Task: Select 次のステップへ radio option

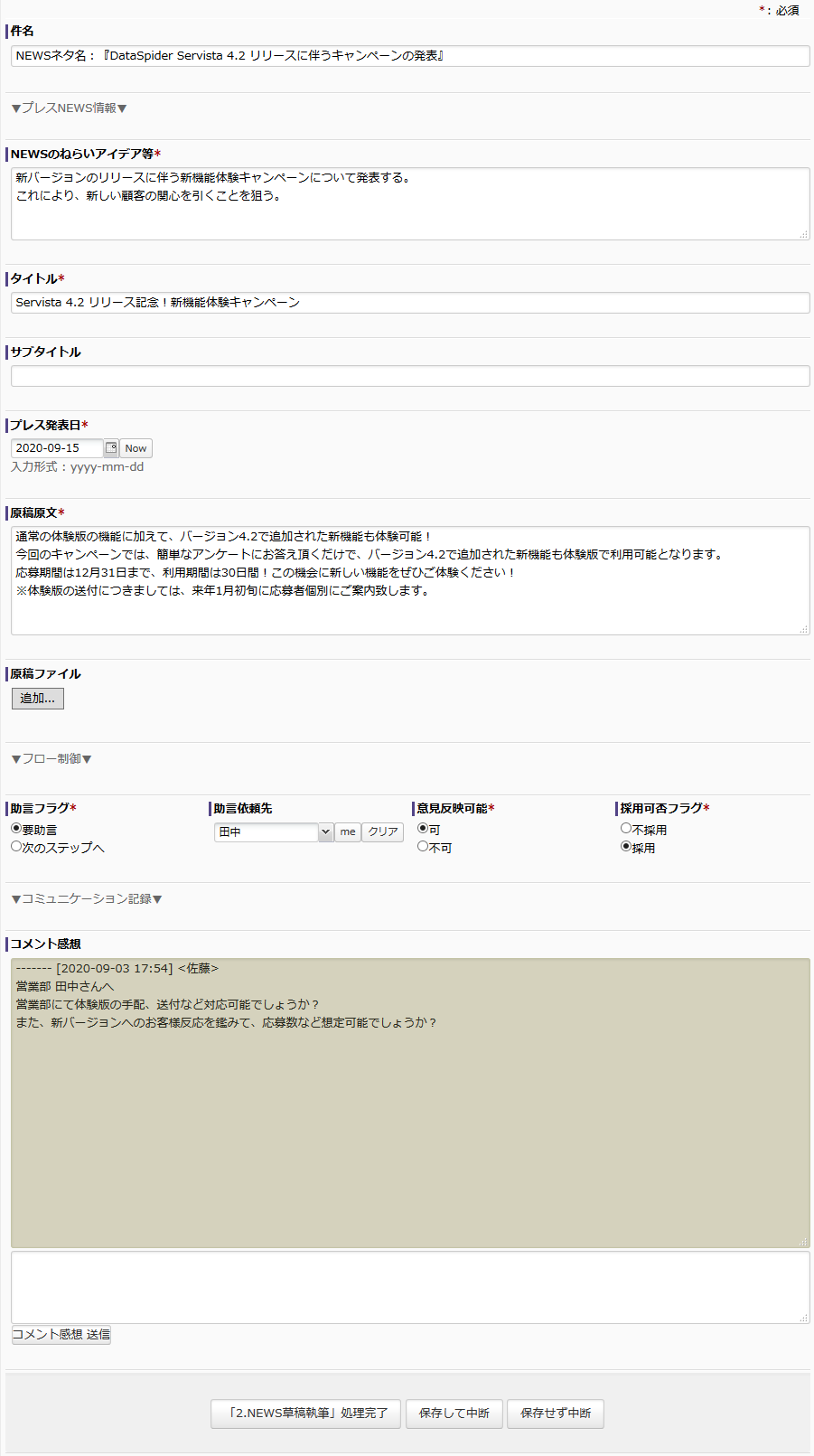Action: 16,847
